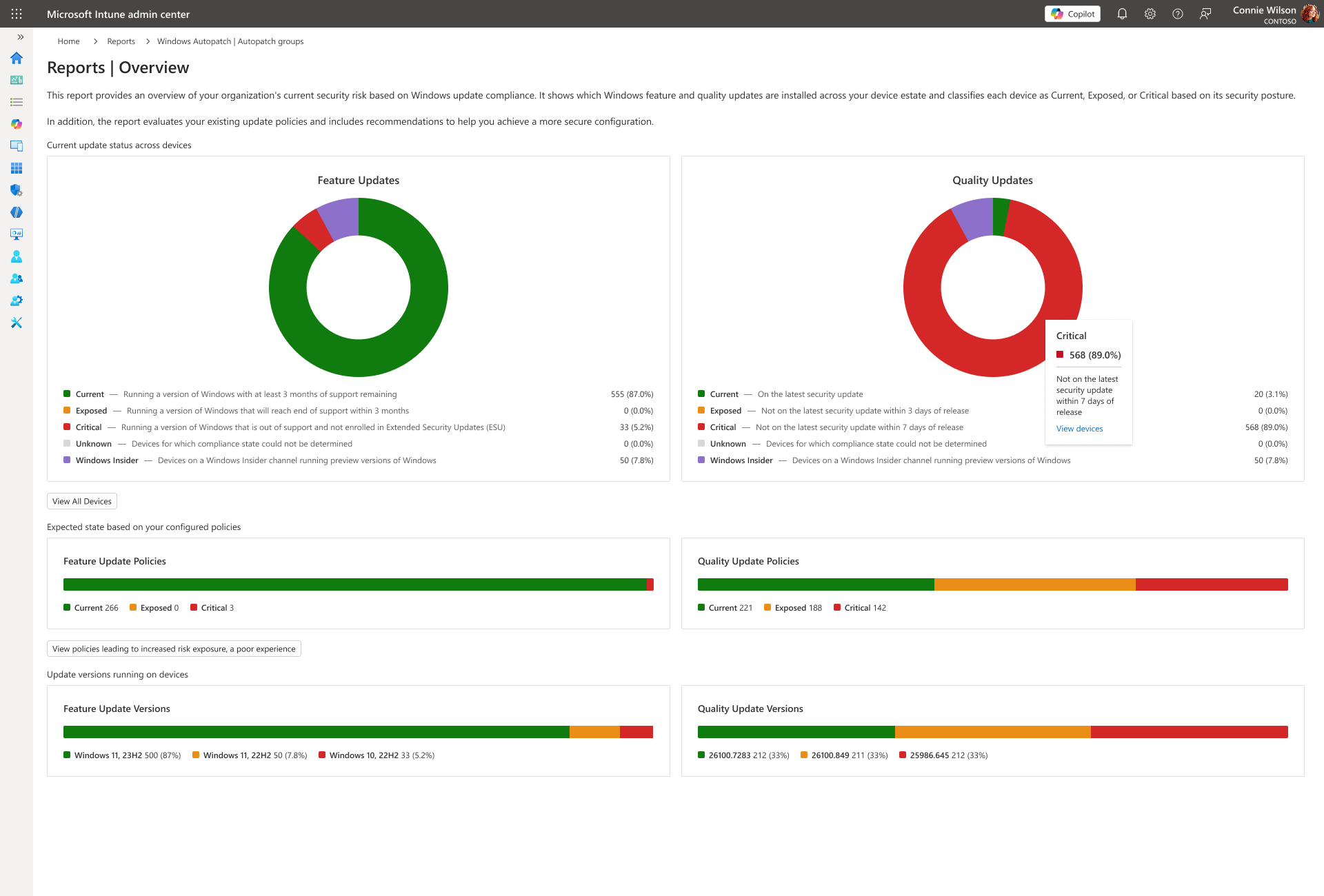Screen dimensions: 1324x896
Task: Select green Windows 11, 23H2 bar segment
Action: click(x=317, y=732)
